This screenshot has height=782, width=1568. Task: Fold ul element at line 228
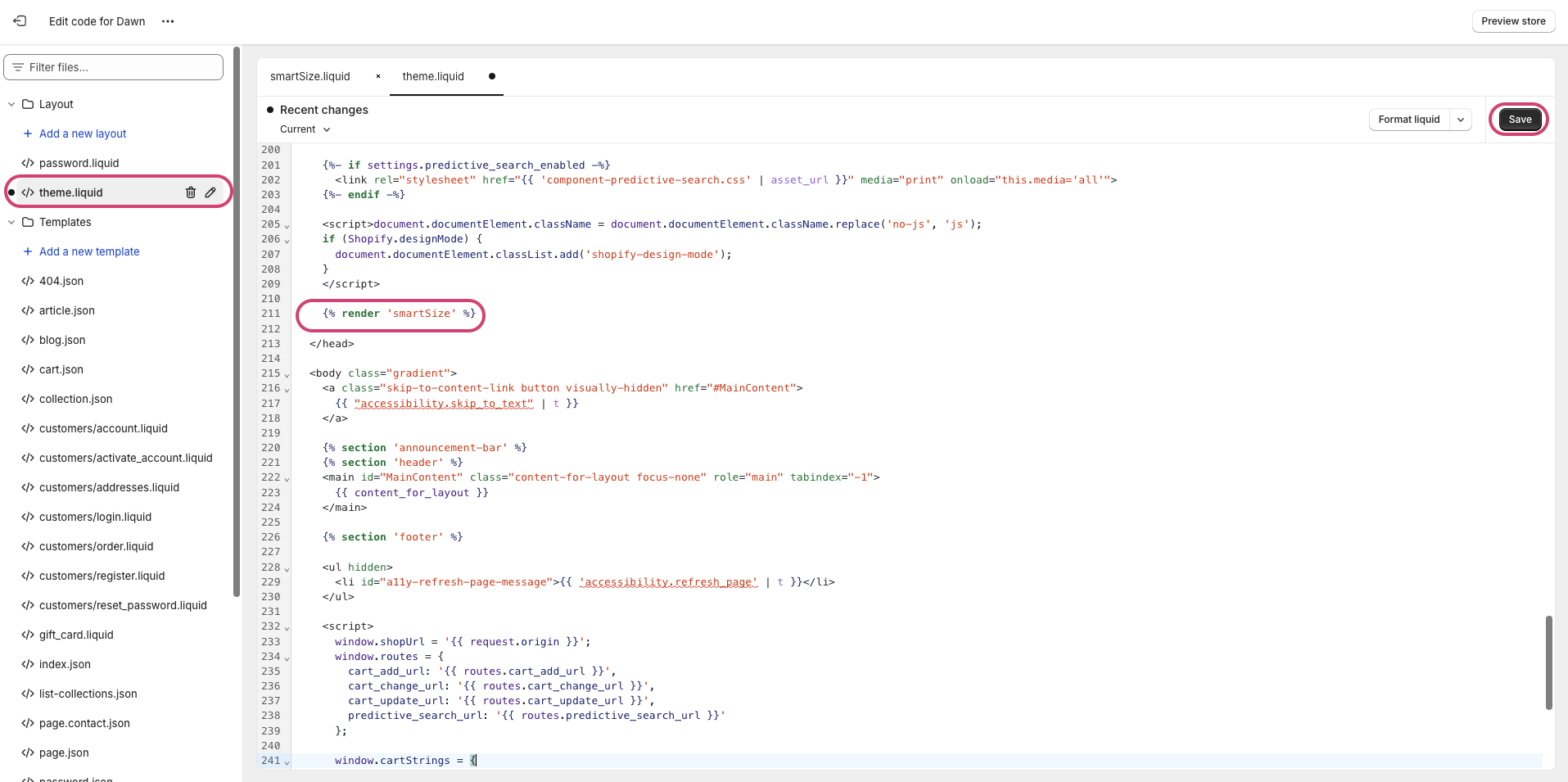pyautogui.click(x=287, y=568)
